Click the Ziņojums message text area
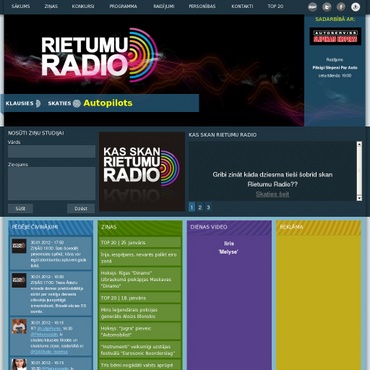Image resolution: width=370 pixels, height=370 pixels. (52, 184)
